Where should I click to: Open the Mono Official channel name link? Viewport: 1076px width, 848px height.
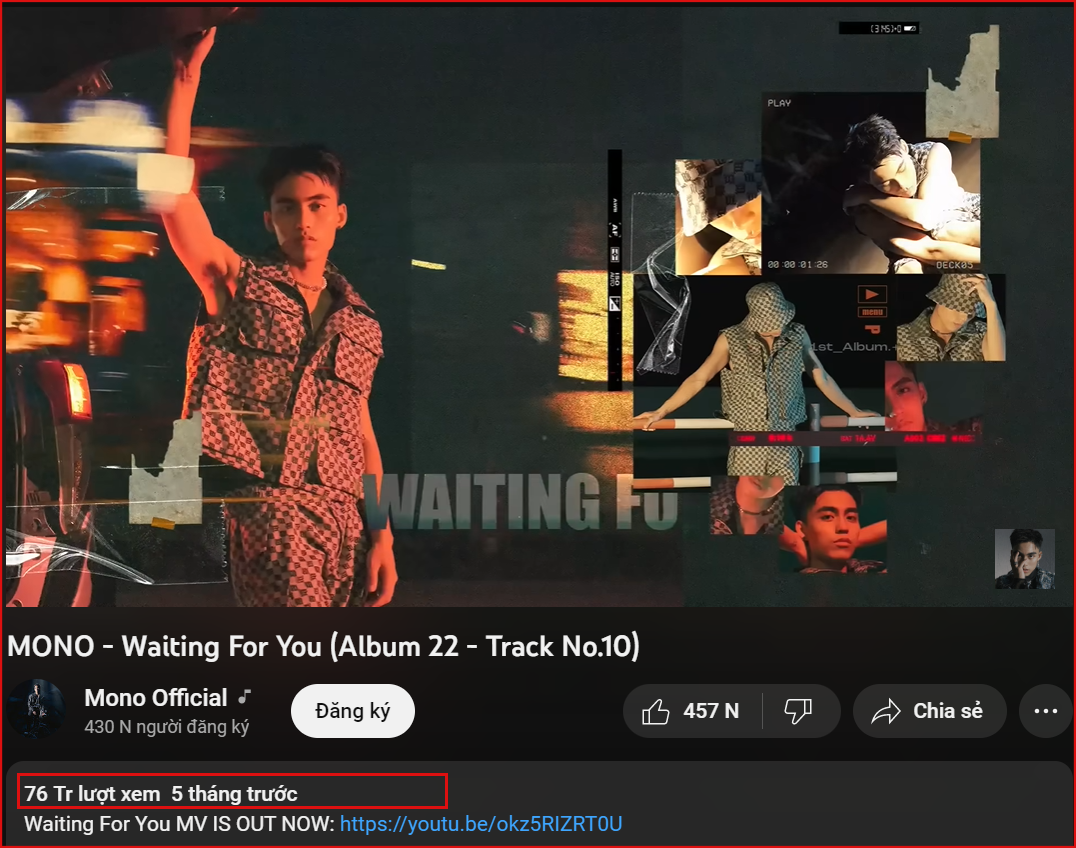[x=156, y=698]
